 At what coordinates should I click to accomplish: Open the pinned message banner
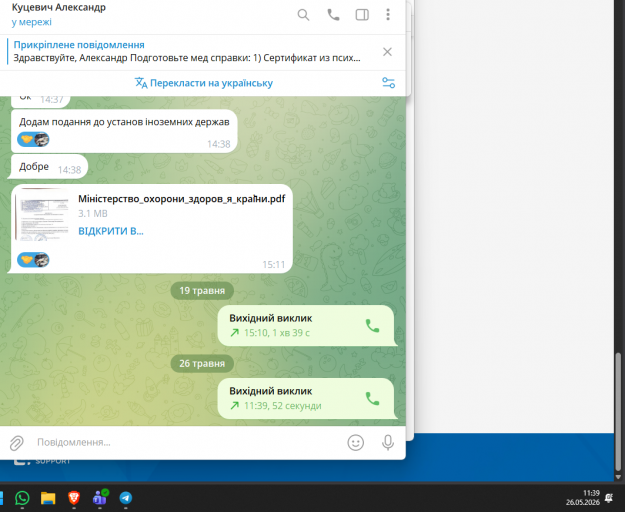(x=187, y=52)
